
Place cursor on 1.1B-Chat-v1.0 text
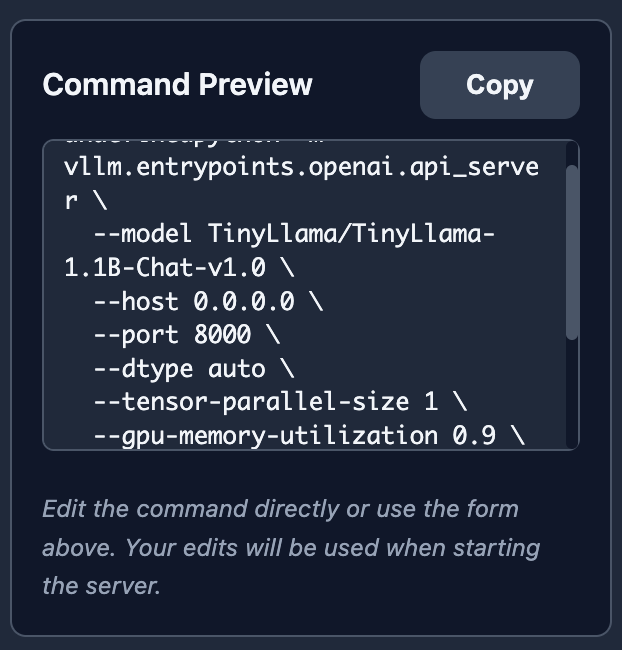[x=178, y=268]
